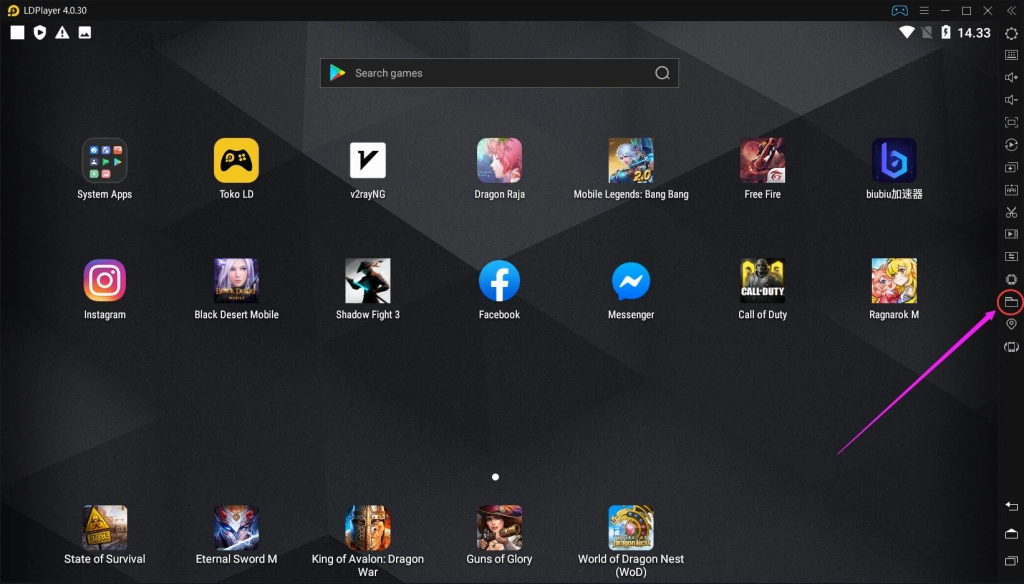Open the multi-instance manager icon
This screenshot has width=1024, height=584.
(x=1011, y=167)
